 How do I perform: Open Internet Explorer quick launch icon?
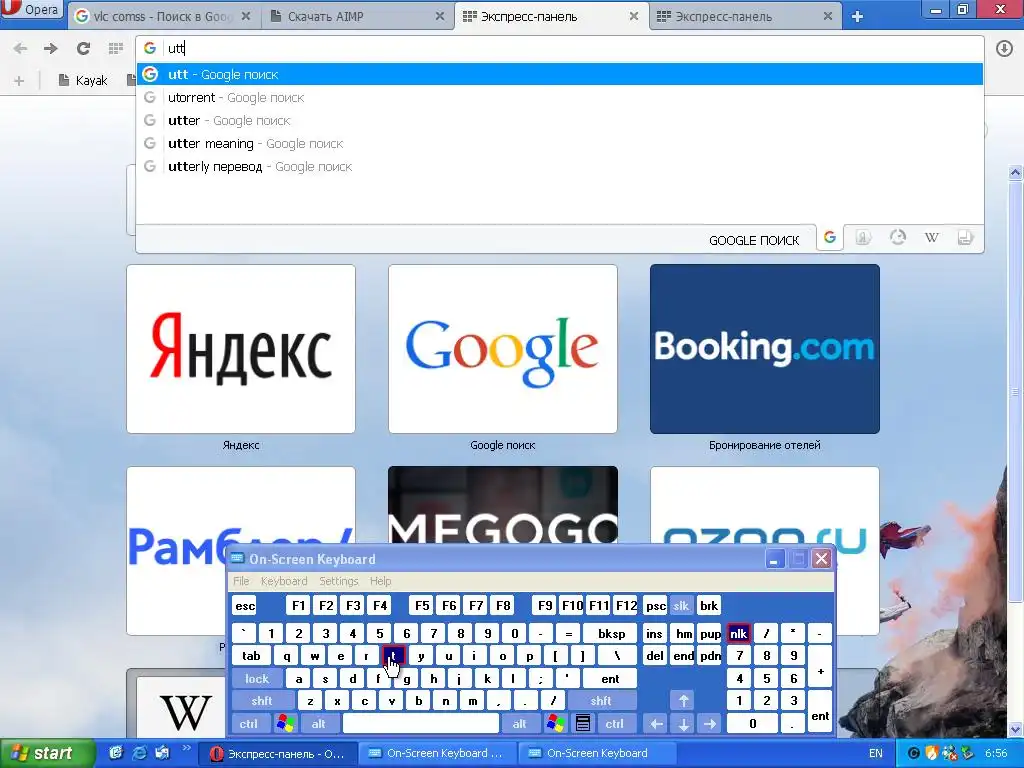pos(139,754)
